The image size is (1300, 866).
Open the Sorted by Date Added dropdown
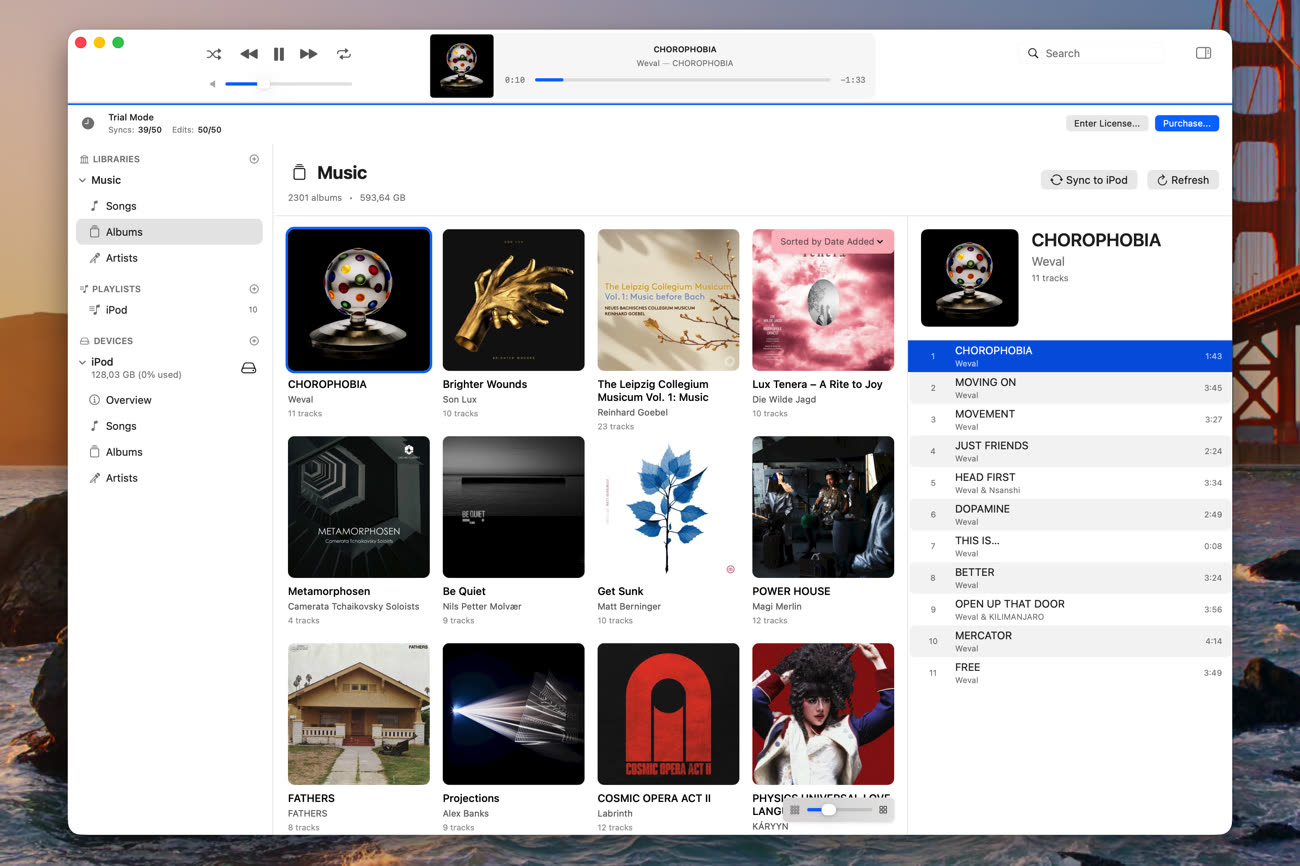click(832, 241)
